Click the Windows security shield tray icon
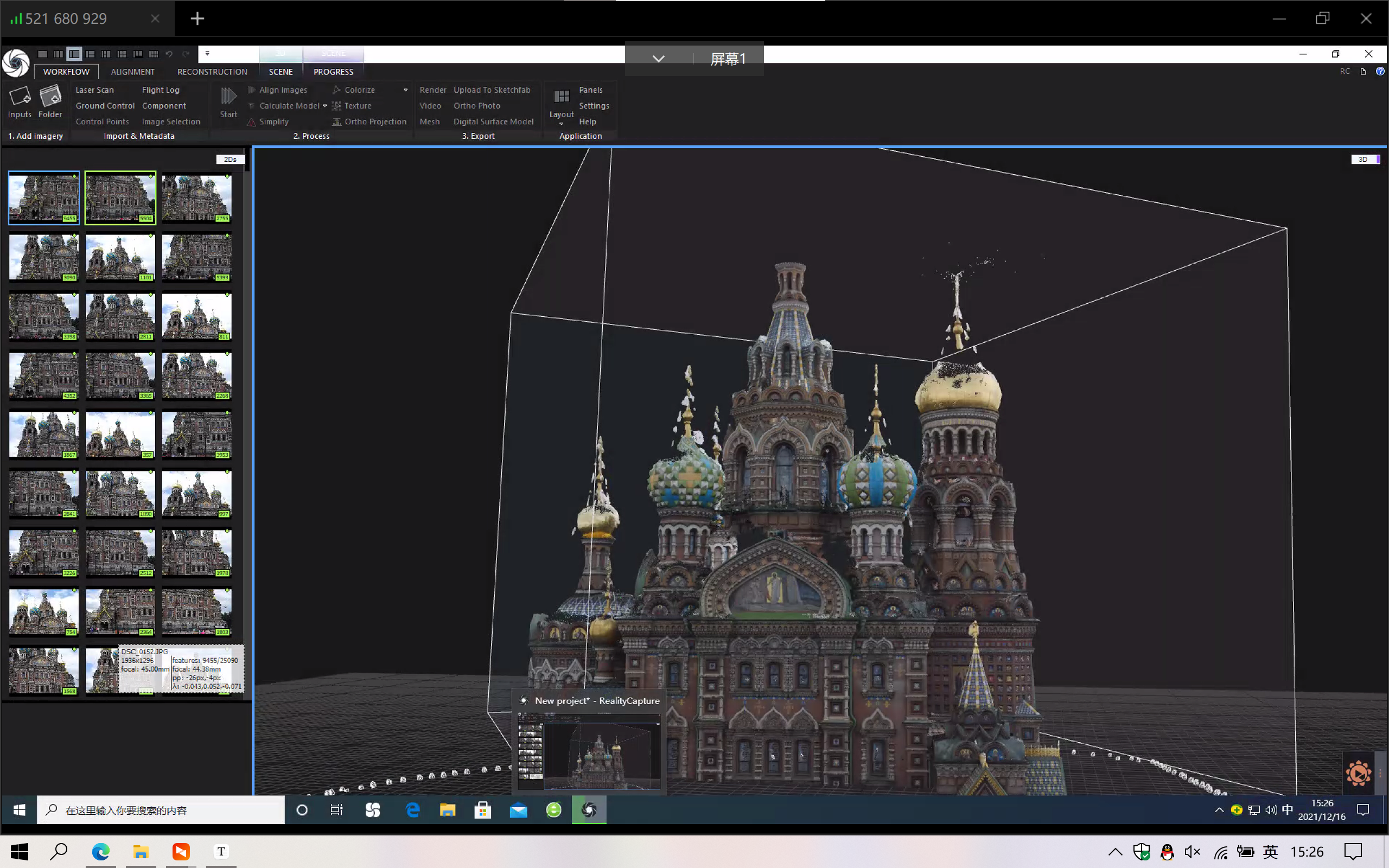 point(1141,852)
